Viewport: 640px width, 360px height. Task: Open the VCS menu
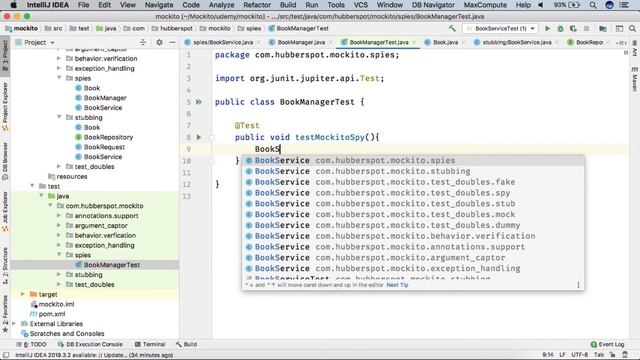coord(360,5)
